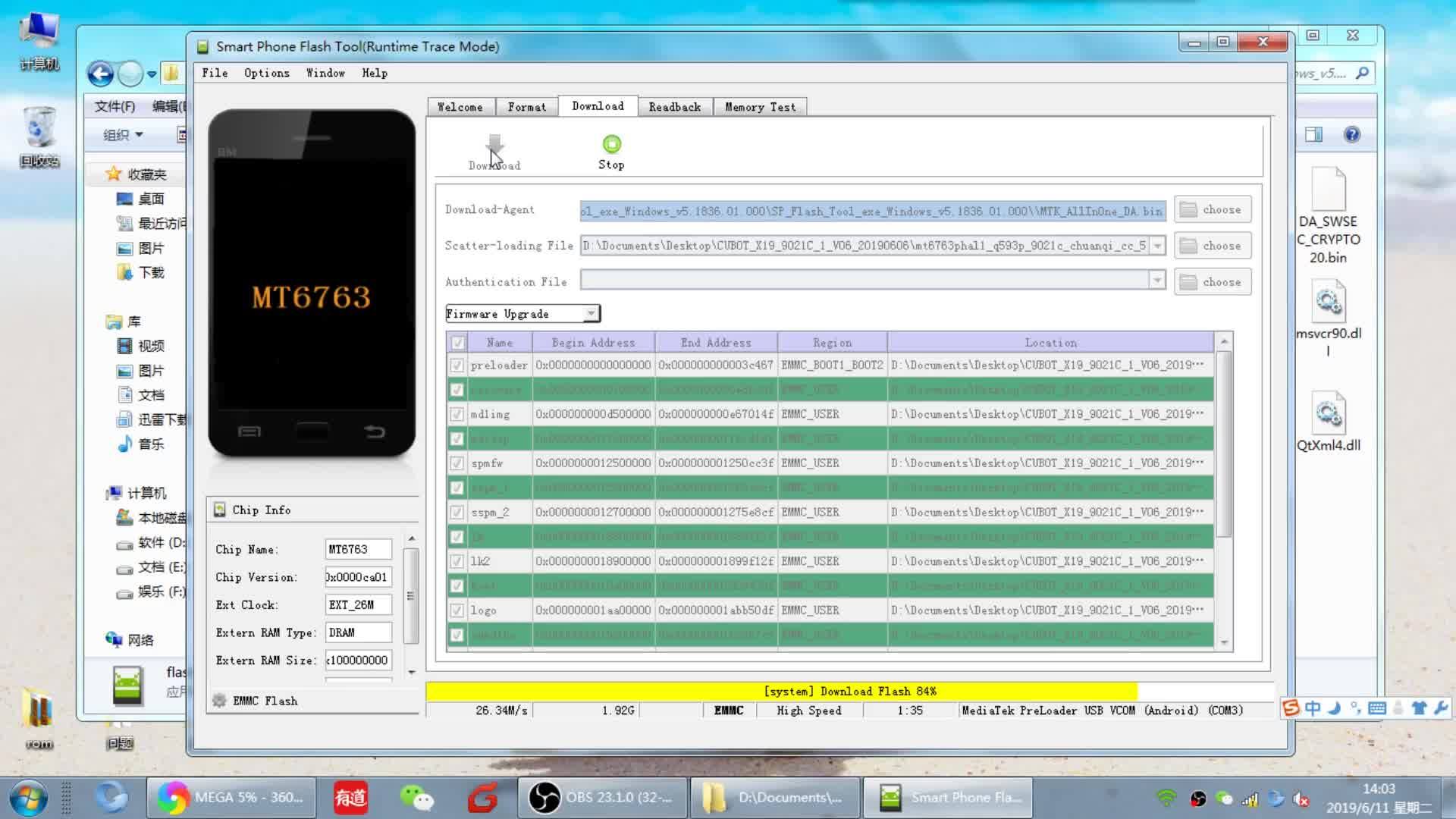The width and height of the screenshot is (1456, 819).
Task: Open WeChat from the taskbar
Action: [x=417, y=798]
